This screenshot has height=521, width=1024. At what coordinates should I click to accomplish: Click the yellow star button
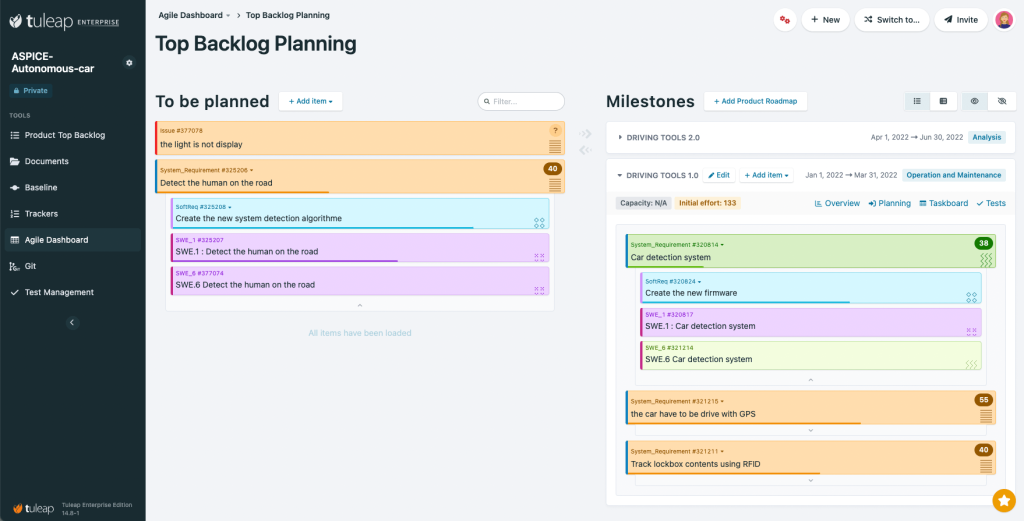pos(1003,500)
